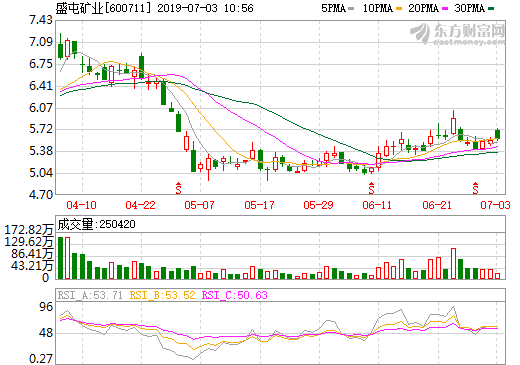Click the 0.27 RSI axis label
This screenshot has height=365, width=520.
pos(41,359)
